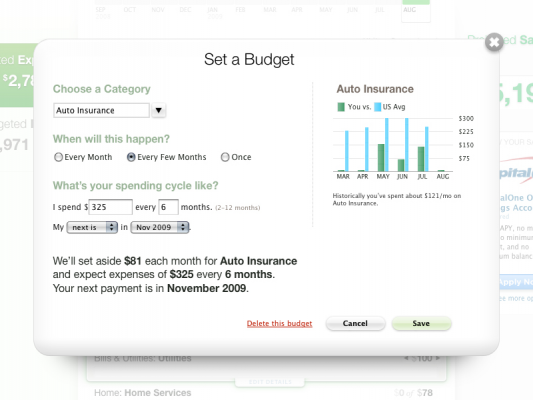The image size is (533, 400).
Task: Click the MAR blue US Avg bar
Action: (347, 151)
